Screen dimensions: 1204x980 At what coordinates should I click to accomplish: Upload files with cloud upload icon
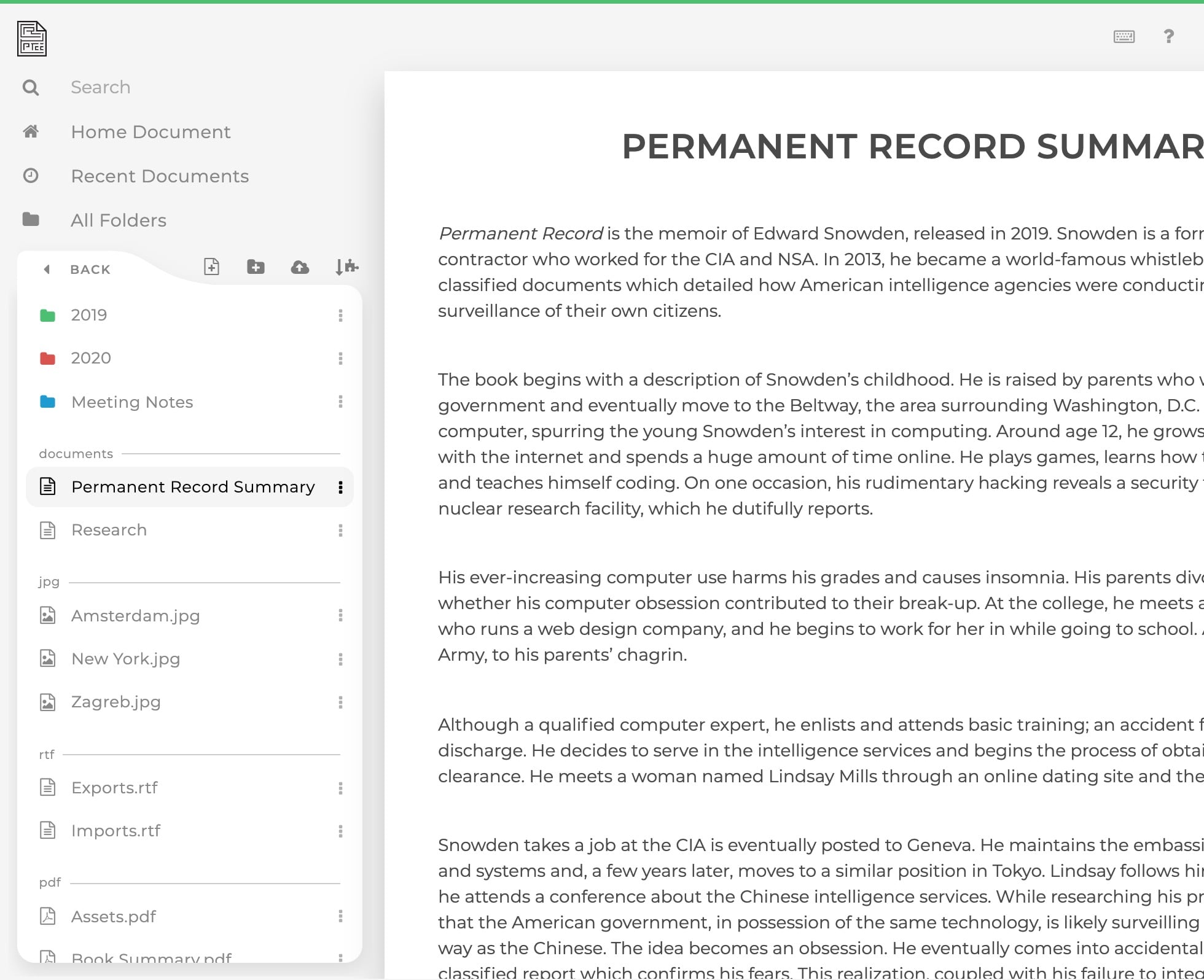(x=300, y=267)
